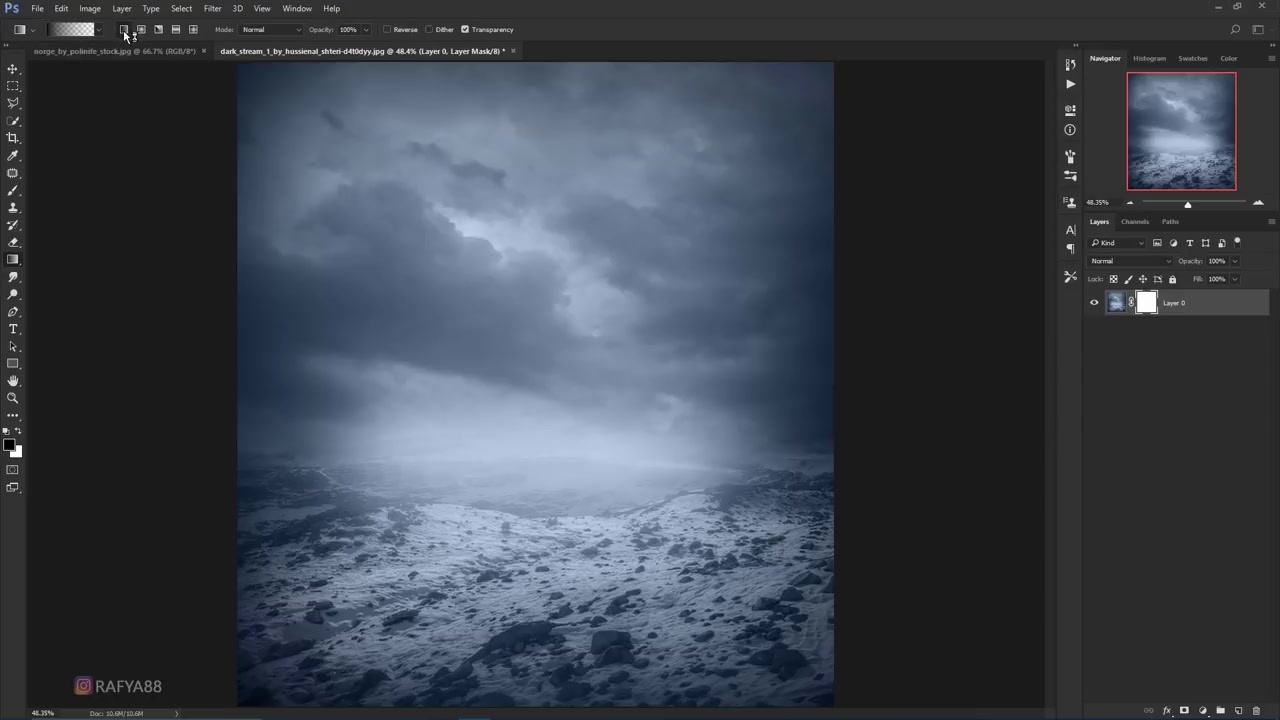Select the Smudge tool

pos(13,277)
